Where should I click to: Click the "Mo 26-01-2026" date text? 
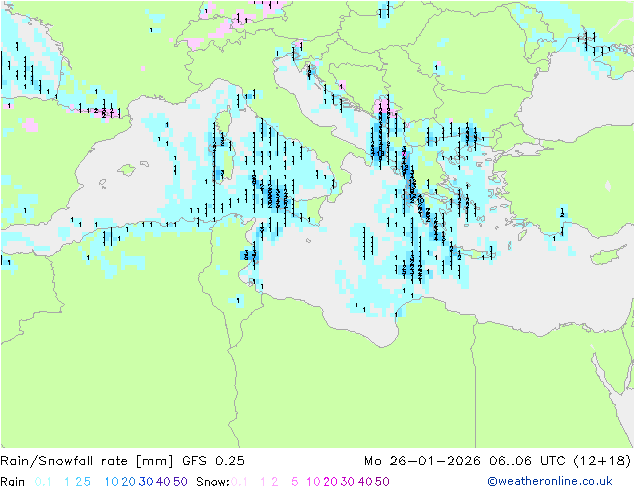coord(422,461)
